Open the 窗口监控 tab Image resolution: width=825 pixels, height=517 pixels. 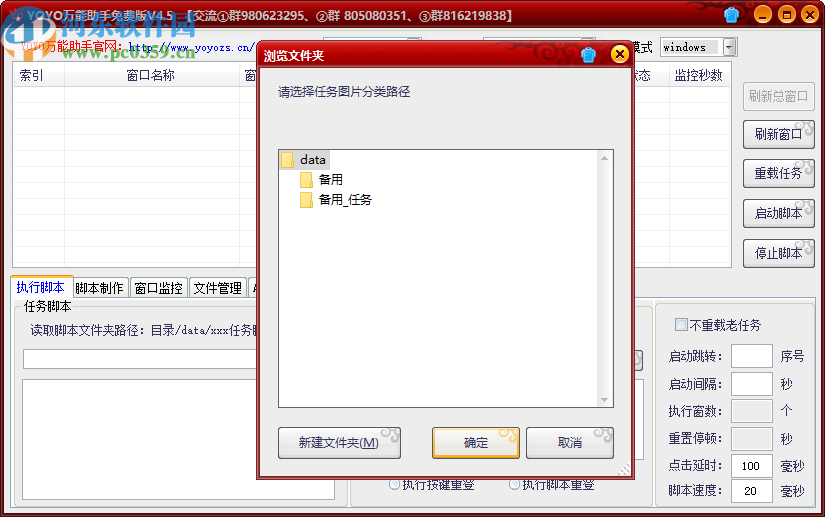pyautogui.click(x=158, y=288)
